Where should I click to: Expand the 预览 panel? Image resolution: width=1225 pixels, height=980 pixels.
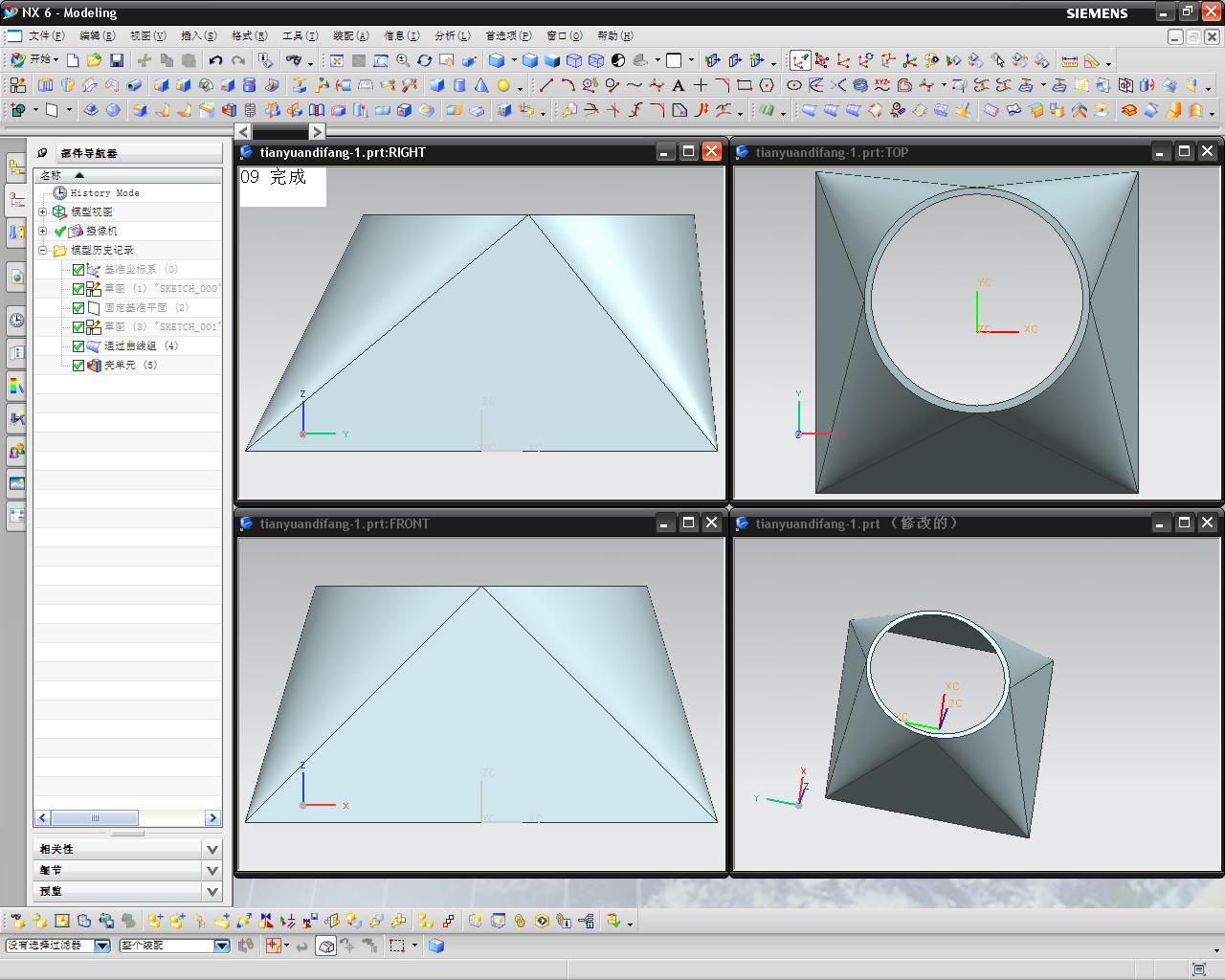tap(212, 891)
